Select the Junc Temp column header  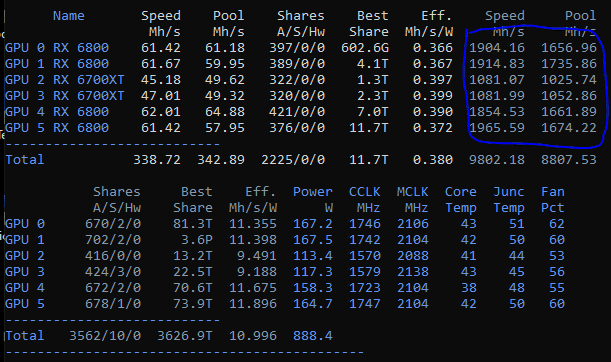click(509, 200)
